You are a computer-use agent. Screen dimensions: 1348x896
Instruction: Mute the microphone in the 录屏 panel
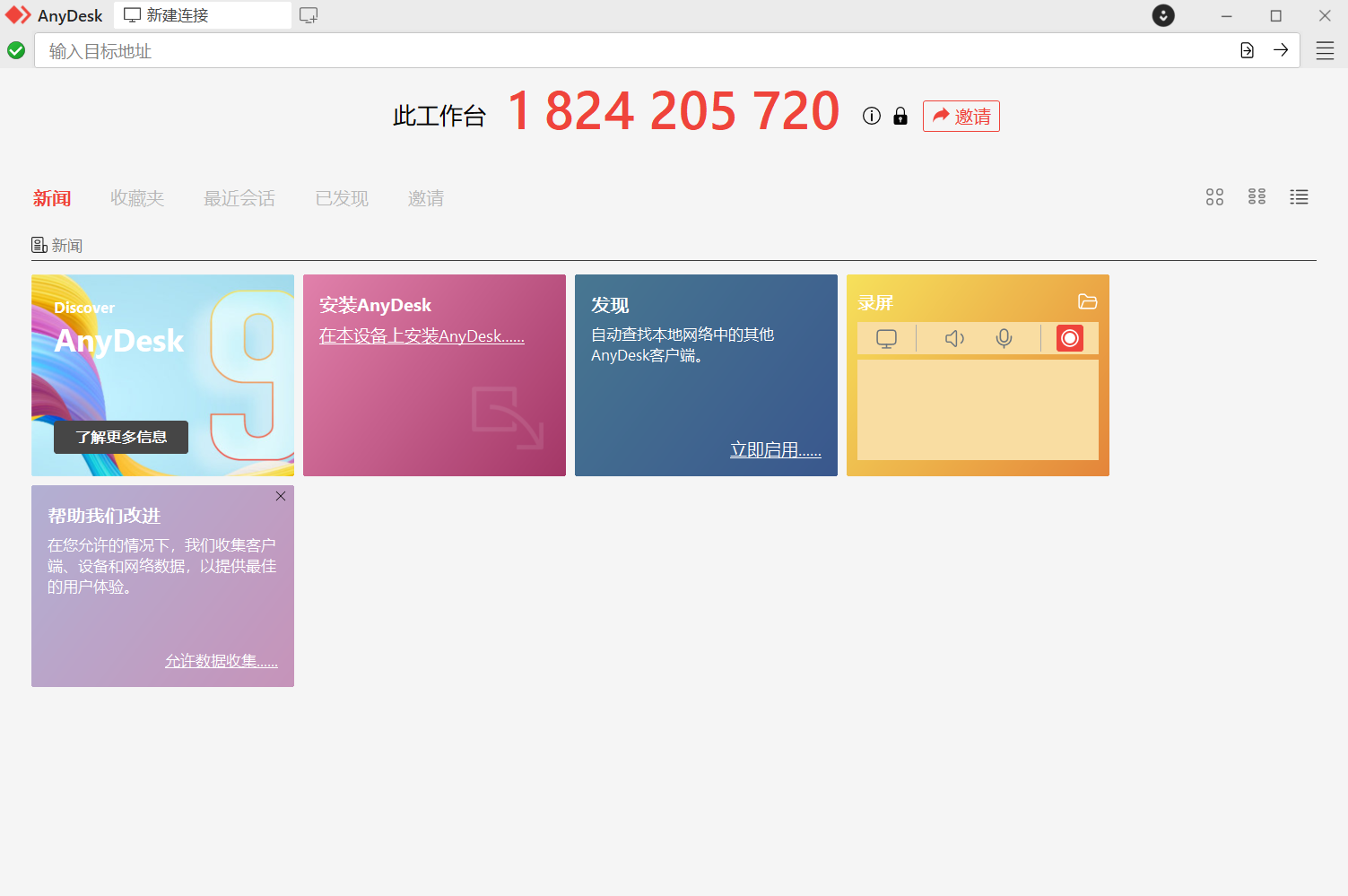1003,338
